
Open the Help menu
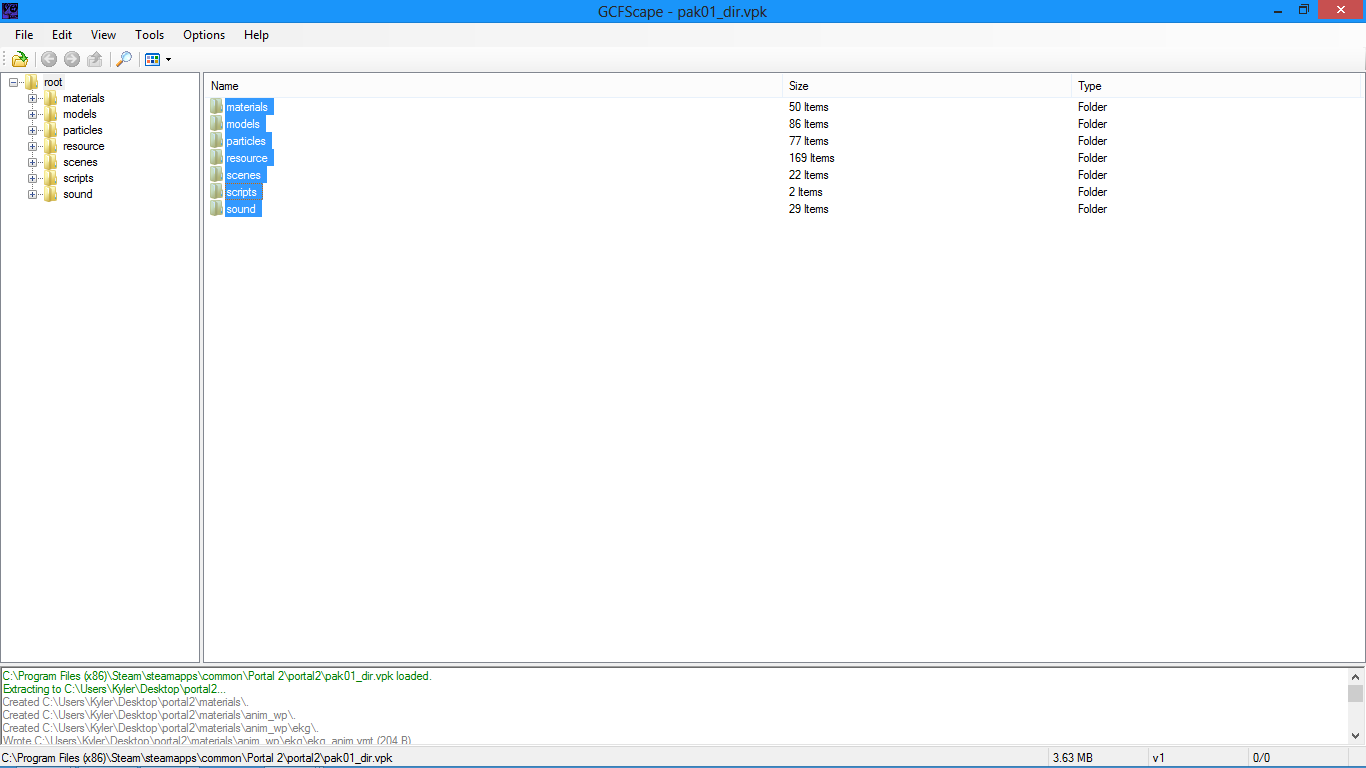coord(256,35)
